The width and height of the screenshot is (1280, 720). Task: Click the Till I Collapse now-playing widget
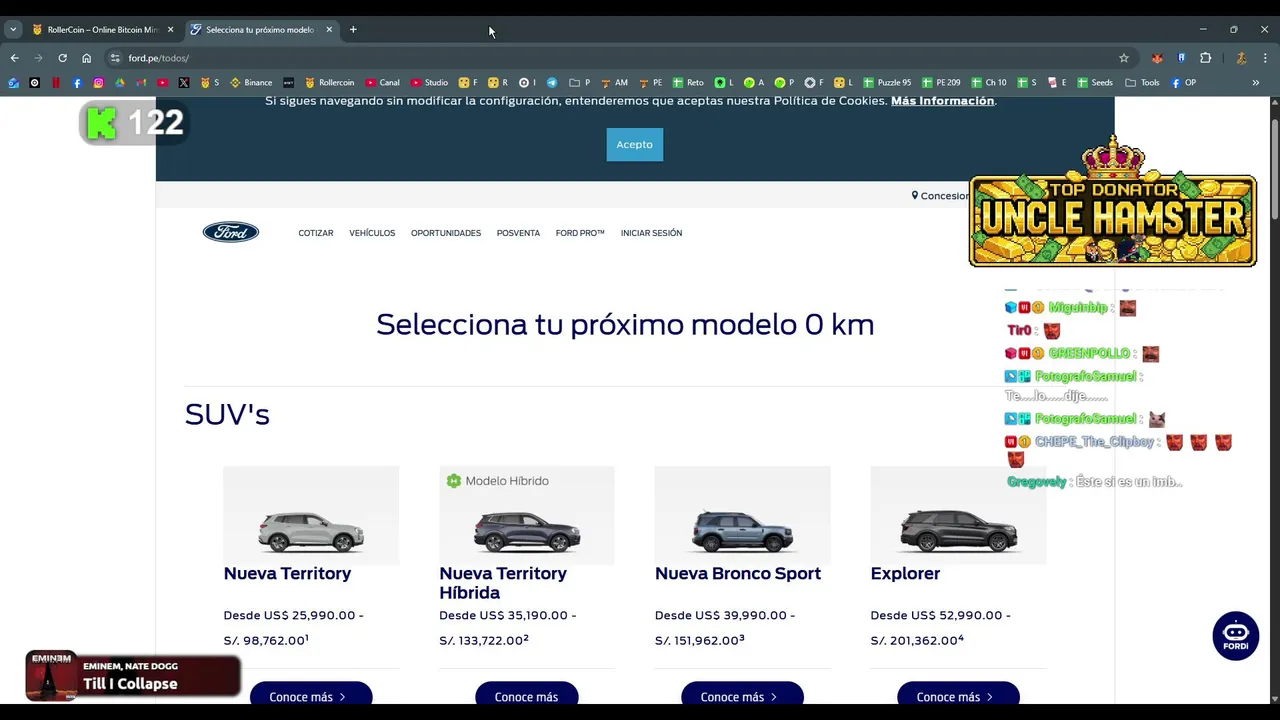133,677
